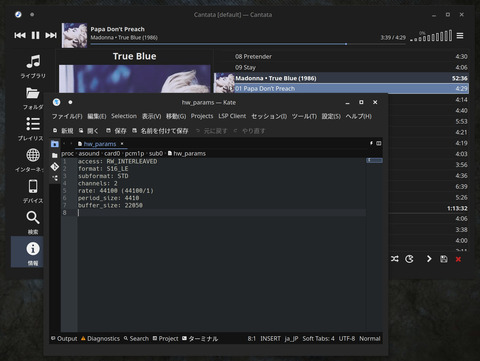This screenshot has height=361, width=480.
Task: Click やり直す redo button in Kate
Action: click(249, 131)
